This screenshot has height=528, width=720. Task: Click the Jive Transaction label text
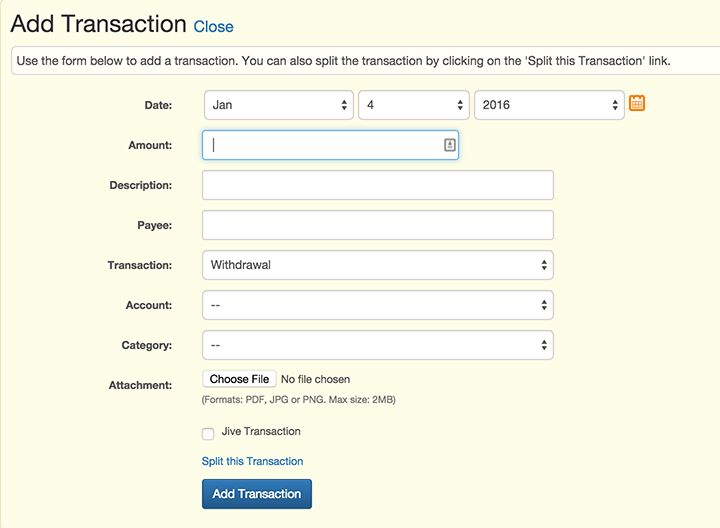pyautogui.click(x=261, y=432)
